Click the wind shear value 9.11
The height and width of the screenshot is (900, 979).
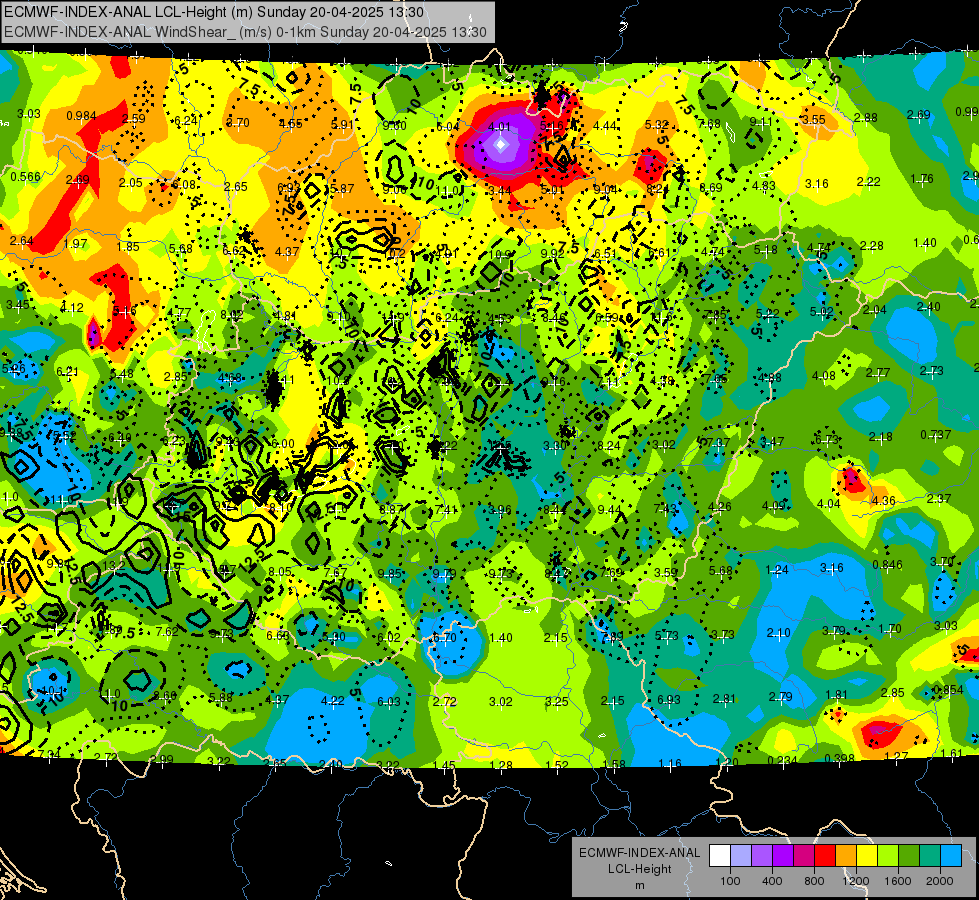pyautogui.click(x=761, y=122)
